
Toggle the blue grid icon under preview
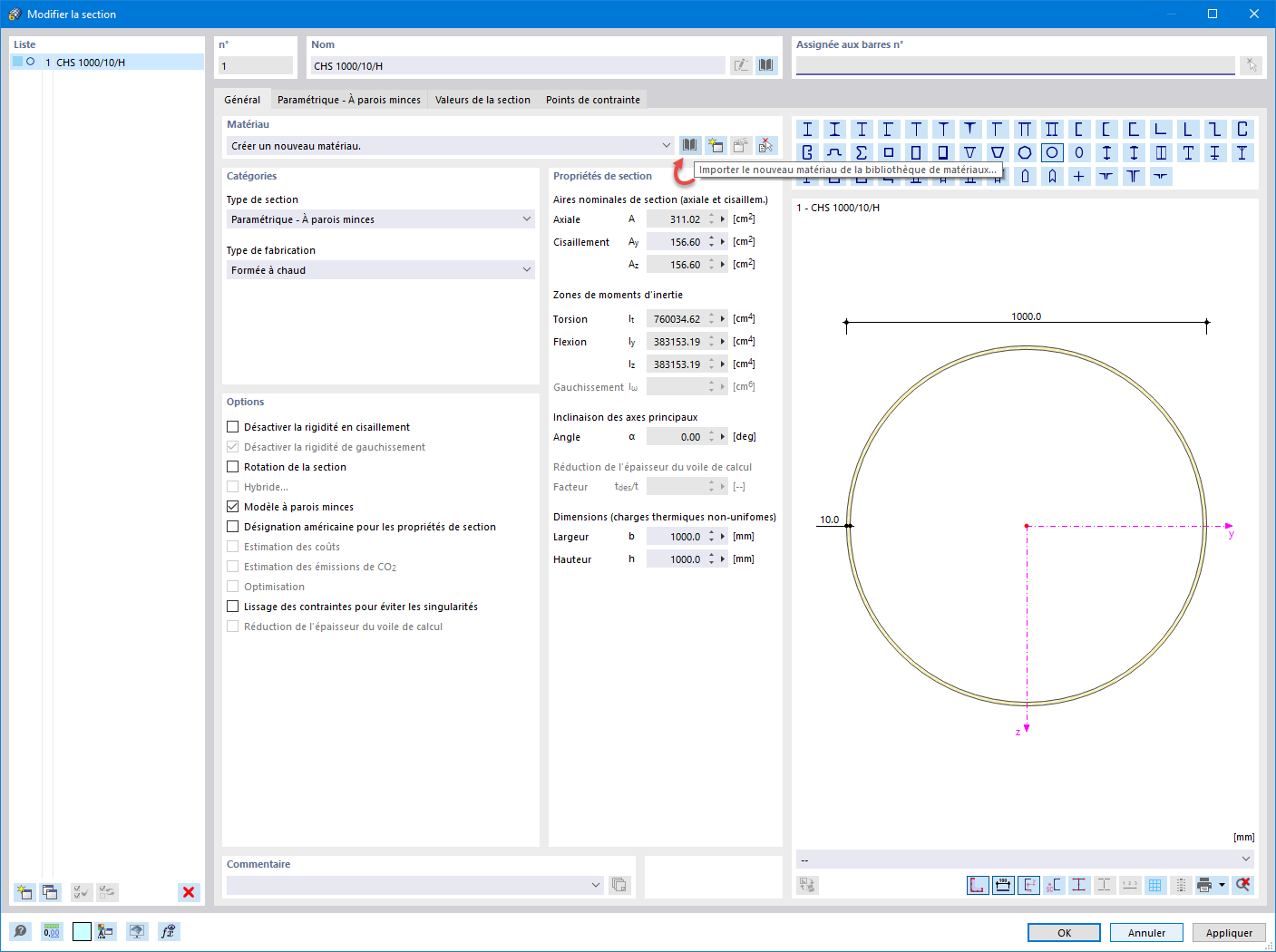[1155, 885]
